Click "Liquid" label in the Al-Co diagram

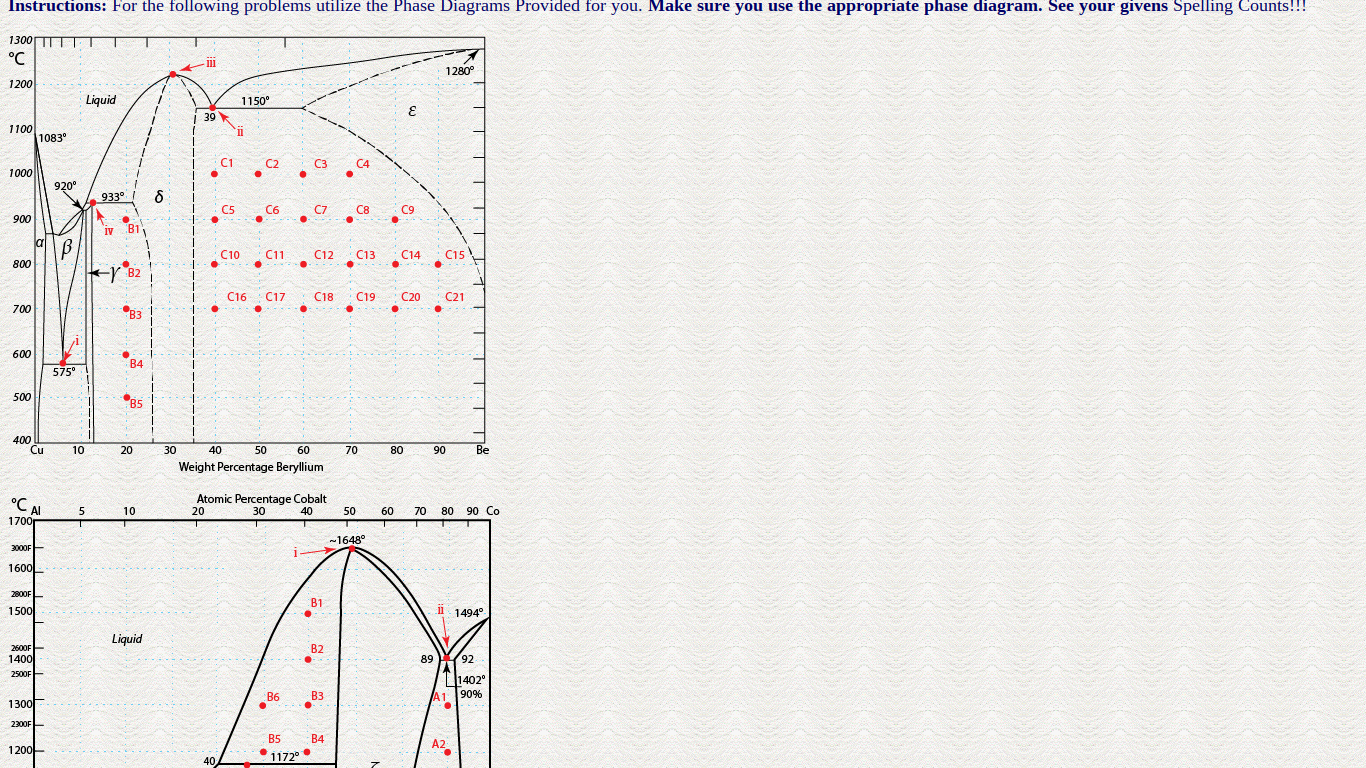point(127,639)
